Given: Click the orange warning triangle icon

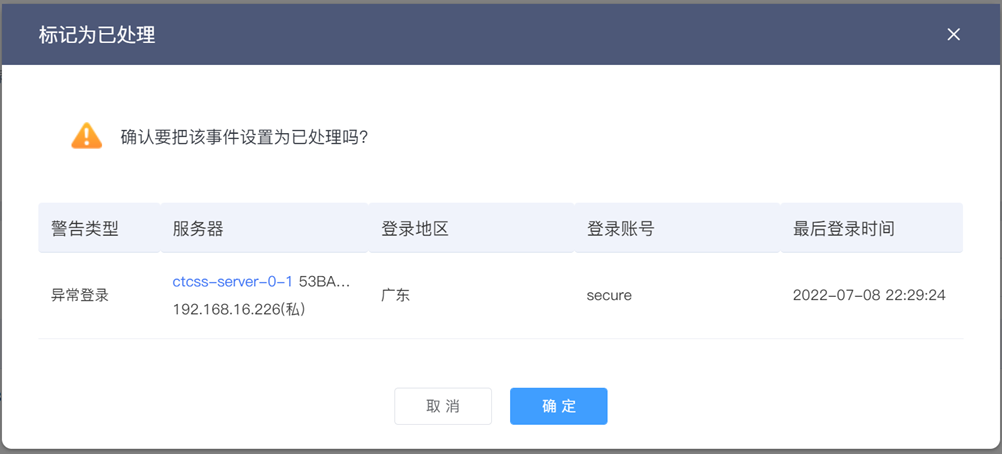Looking at the screenshot, I should pos(86,136).
